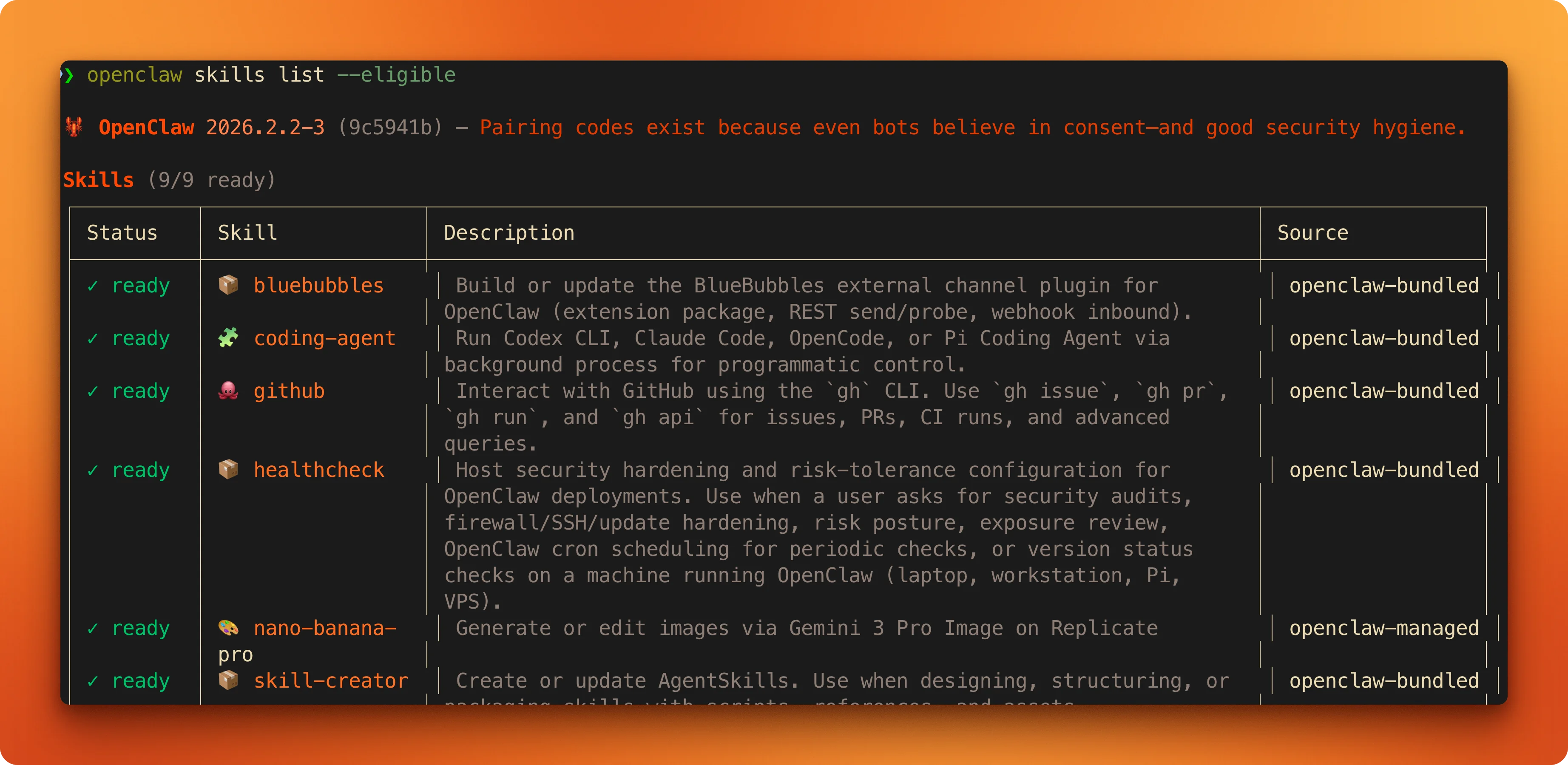Click the openclaw-managed source label
1568x765 pixels.
pyautogui.click(x=1383, y=628)
